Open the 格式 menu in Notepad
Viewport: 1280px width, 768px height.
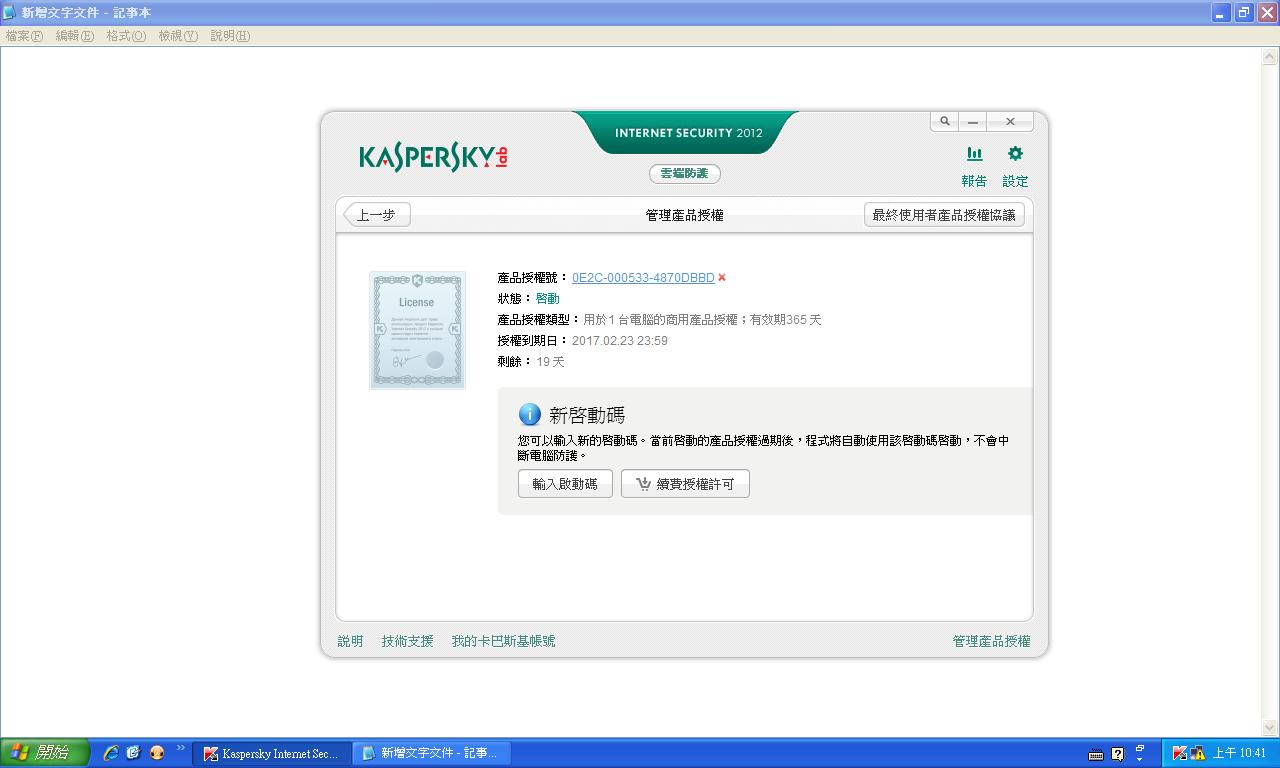pos(123,35)
